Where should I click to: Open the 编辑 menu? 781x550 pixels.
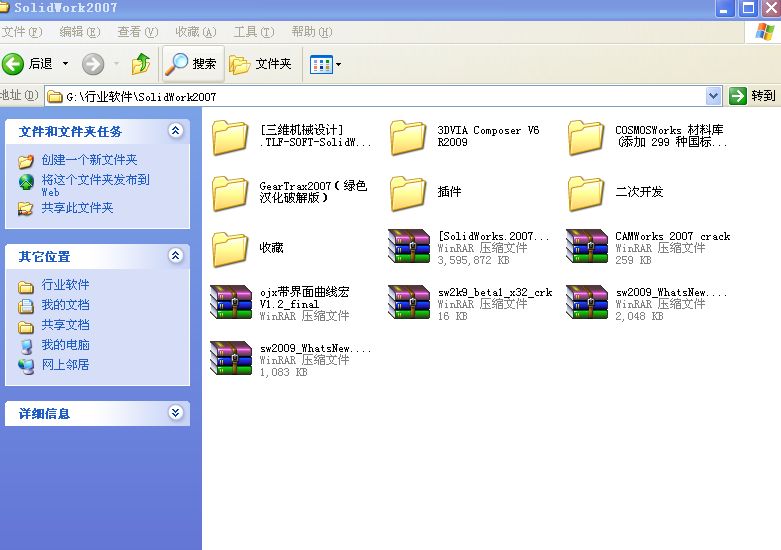pyautogui.click(x=80, y=32)
